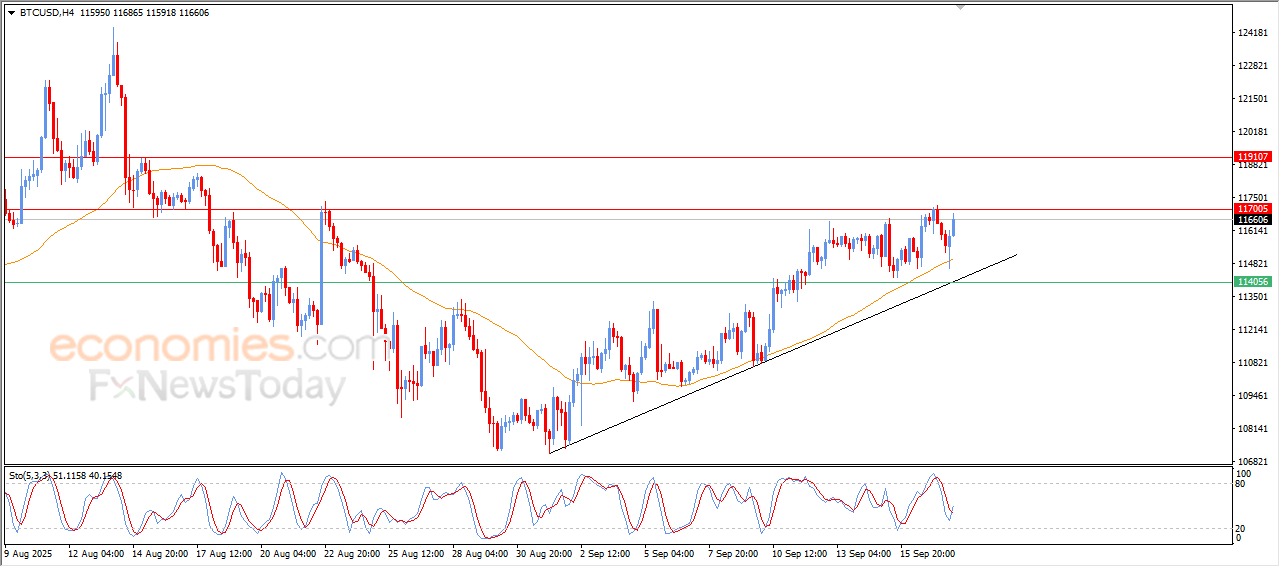Click the 22 Aug 20:00 time label
1280x567 pixels.
tap(352, 552)
